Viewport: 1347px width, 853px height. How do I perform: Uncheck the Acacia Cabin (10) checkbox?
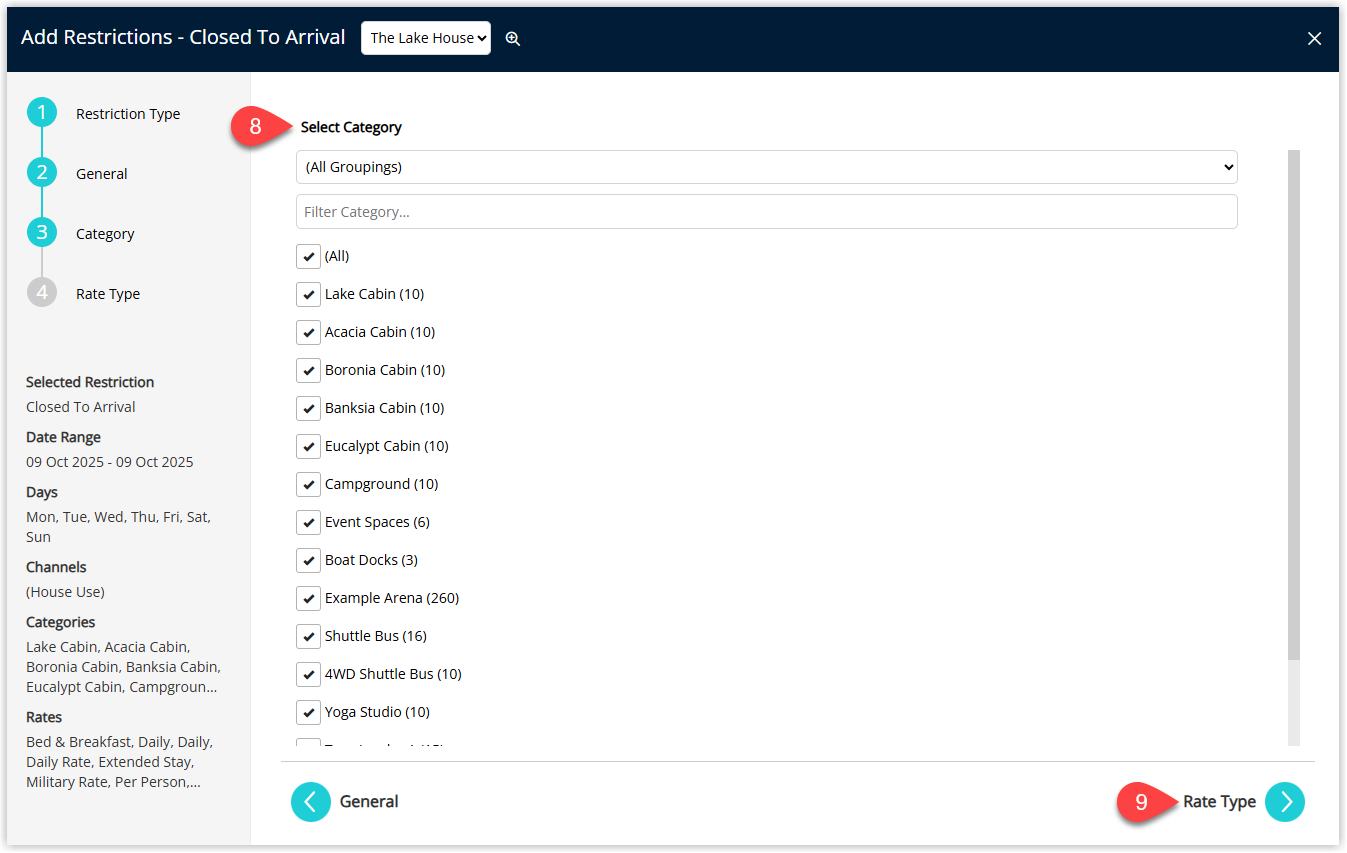308,332
